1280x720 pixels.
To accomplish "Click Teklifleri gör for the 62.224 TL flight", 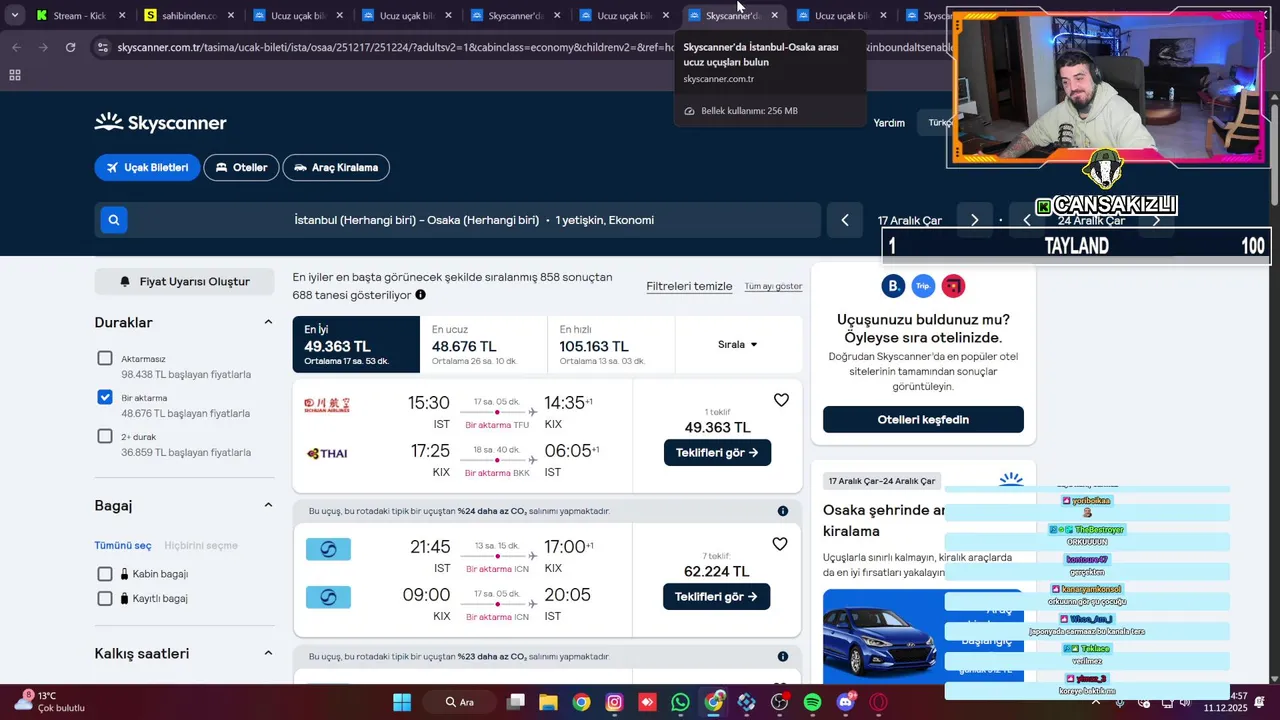I will pyautogui.click(x=716, y=596).
